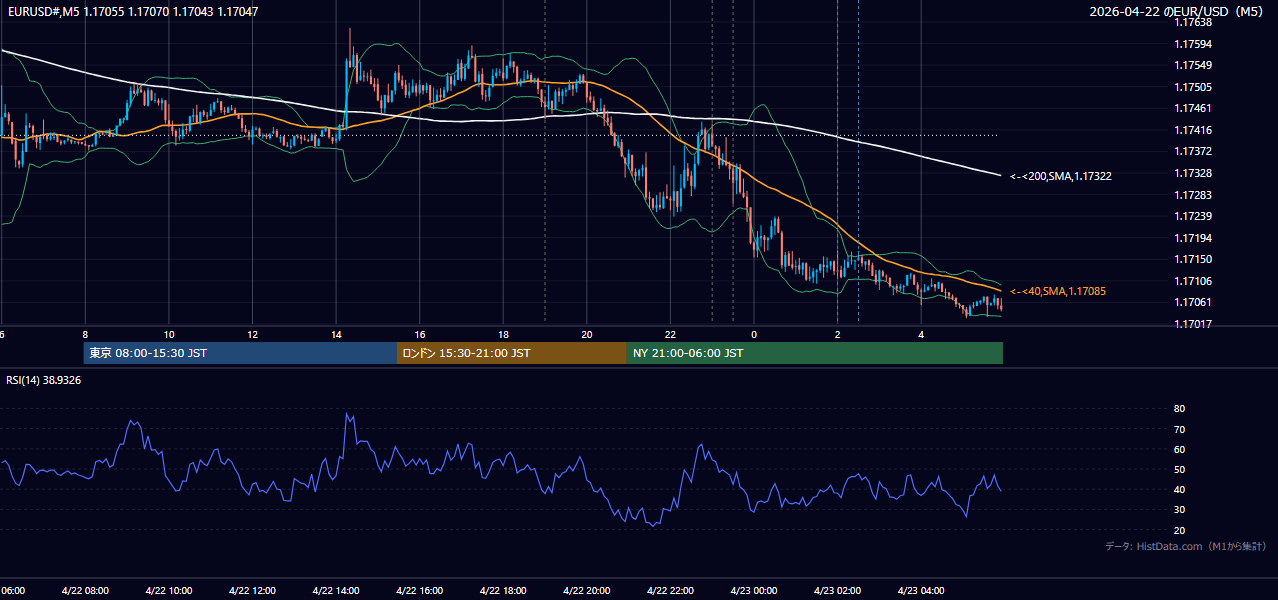Viewport: 1278px width, 600px height.
Task: Click the 4/23 04:00 date axis label
Action: (x=921, y=591)
